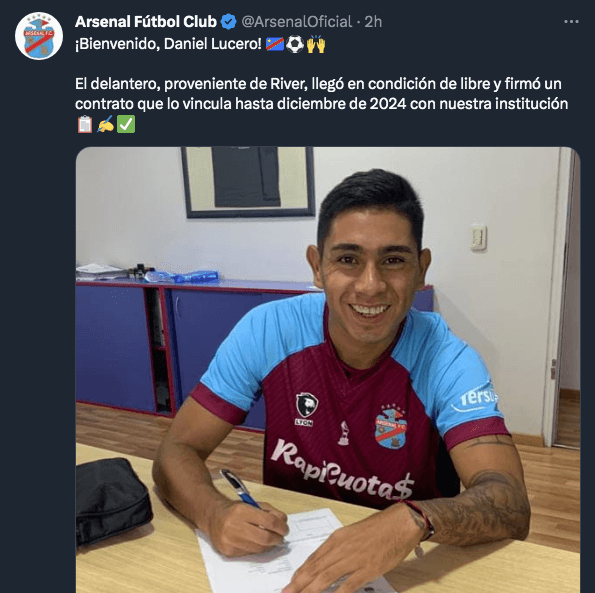Click the blue pen in the photo
Image resolution: width=595 pixels, height=593 pixels.
240,488
